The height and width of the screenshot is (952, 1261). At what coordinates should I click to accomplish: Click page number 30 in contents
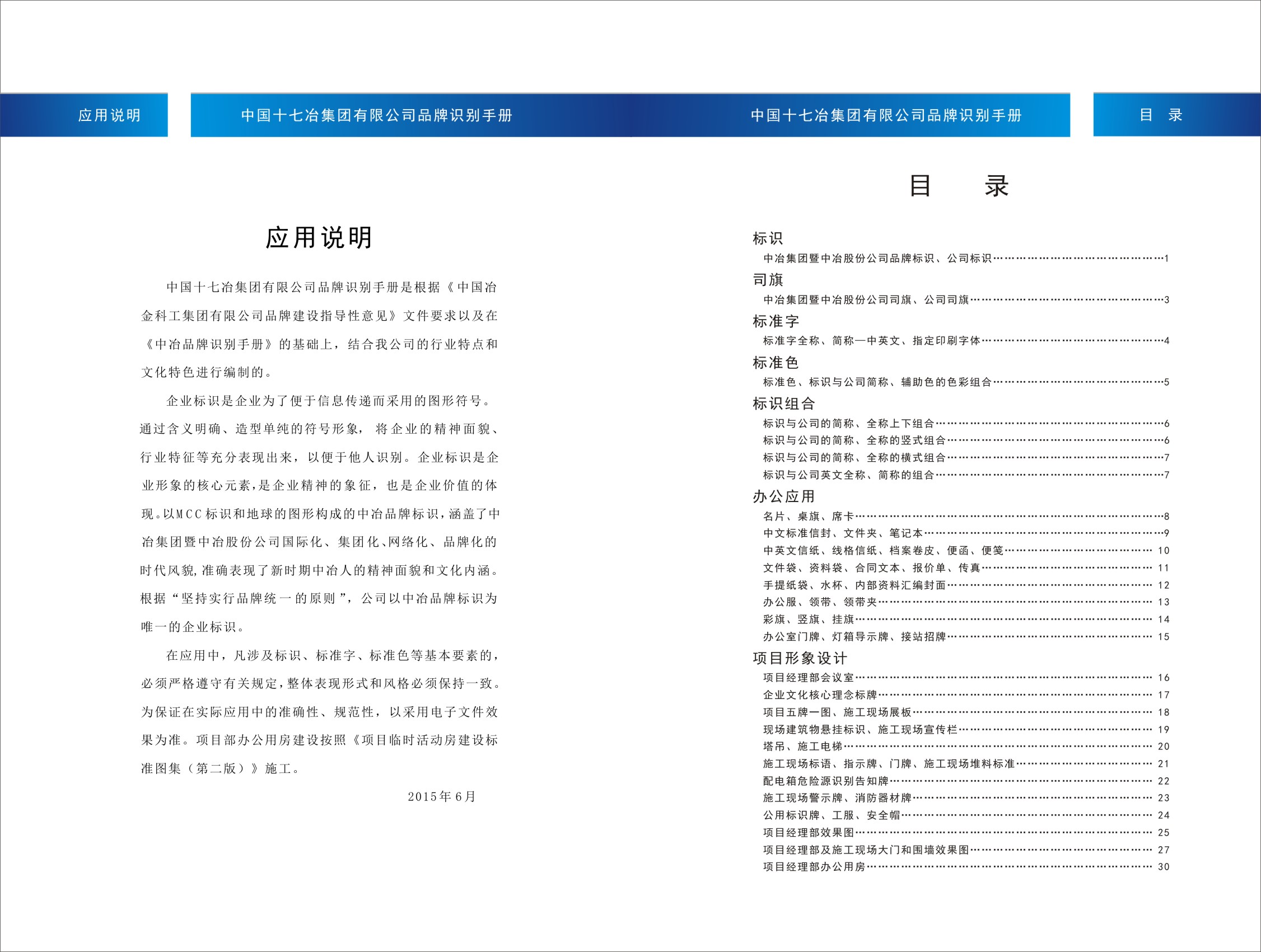point(1164,867)
